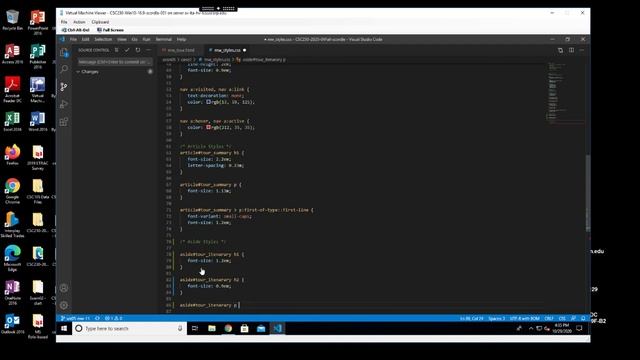Click the Type here to search box
Screen dimensions: 640x360
point(130,328)
